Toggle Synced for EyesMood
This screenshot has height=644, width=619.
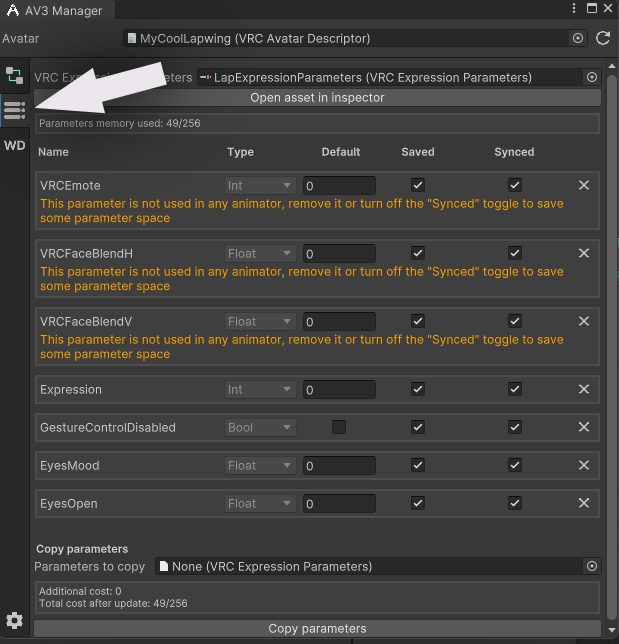(x=515, y=465)
